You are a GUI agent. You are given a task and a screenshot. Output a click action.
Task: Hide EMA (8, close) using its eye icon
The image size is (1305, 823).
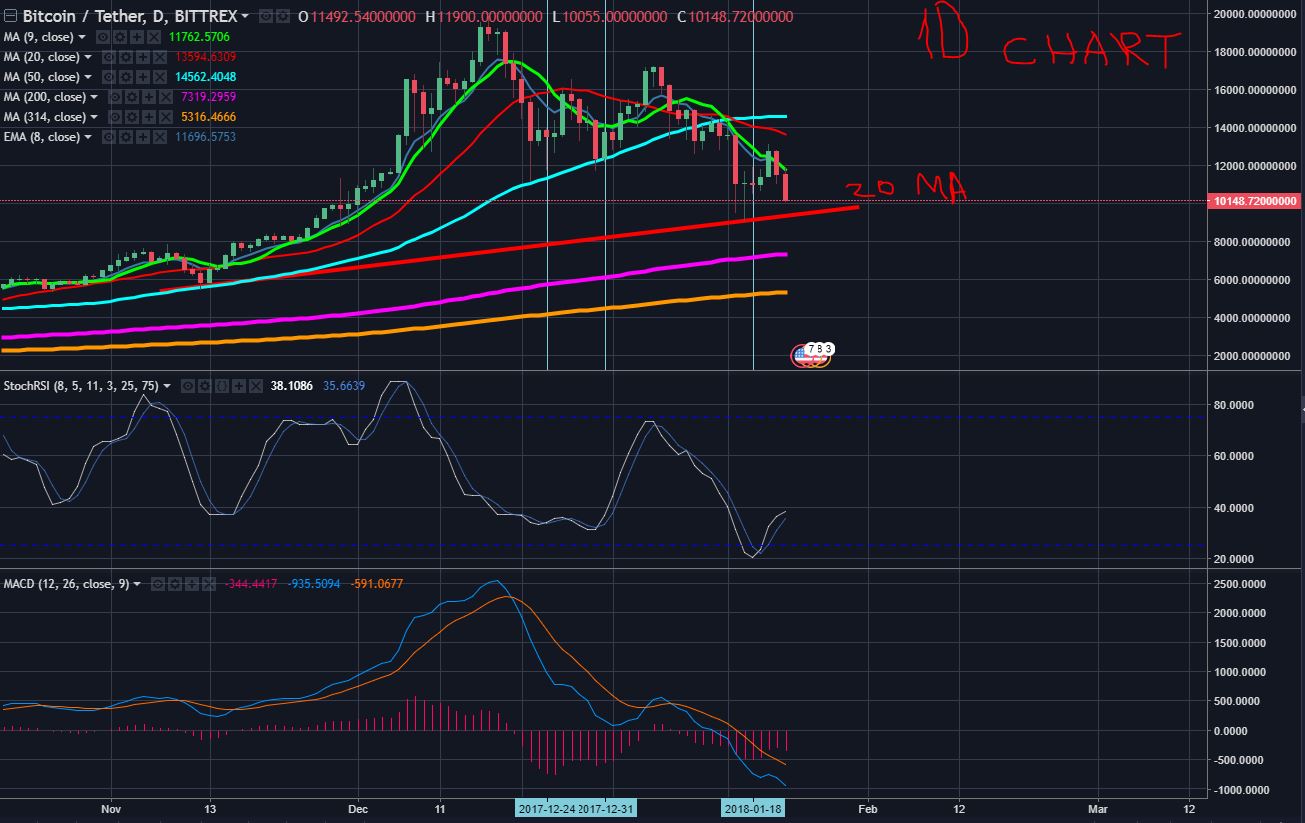coord(109,137)
